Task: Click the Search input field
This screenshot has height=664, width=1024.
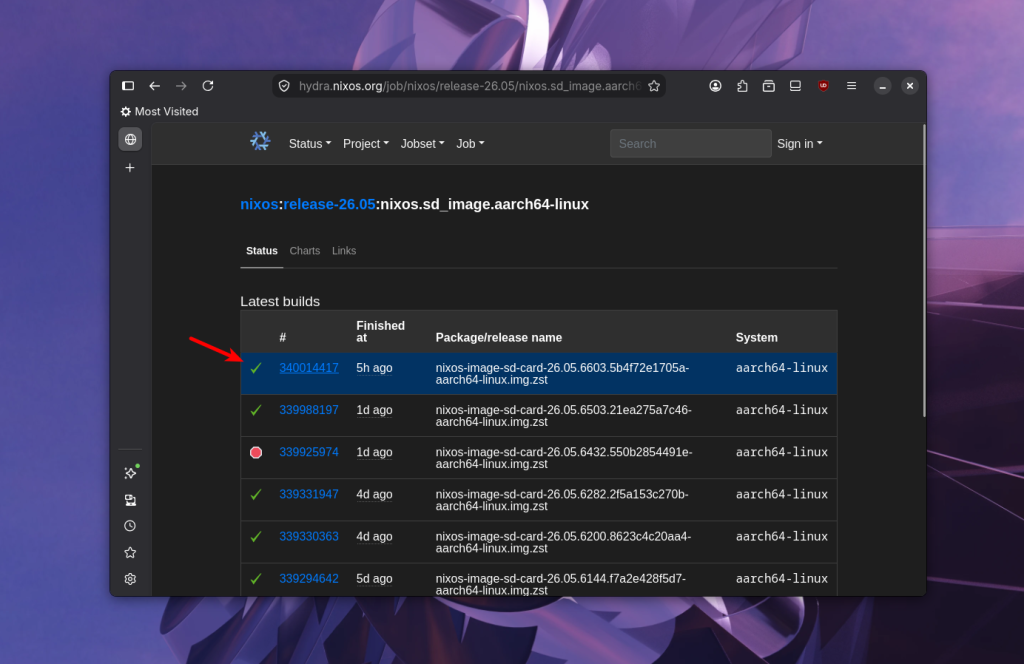Action: [x=690, y=144]
